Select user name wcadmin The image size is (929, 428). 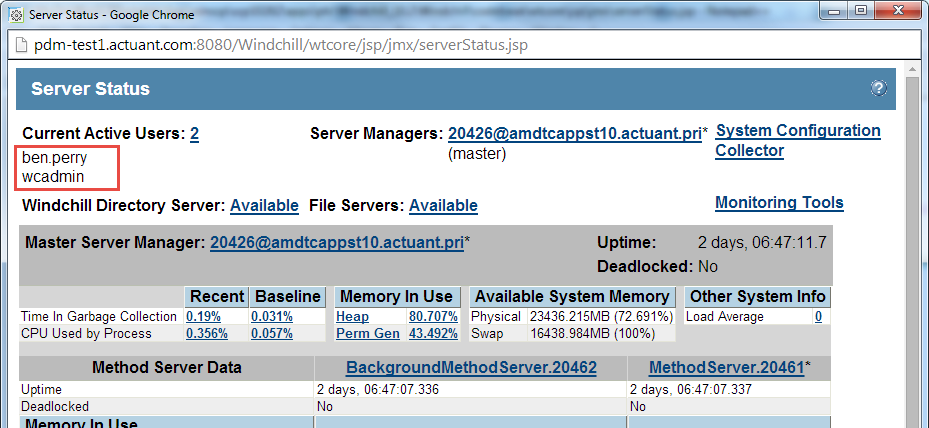[53, 177]
